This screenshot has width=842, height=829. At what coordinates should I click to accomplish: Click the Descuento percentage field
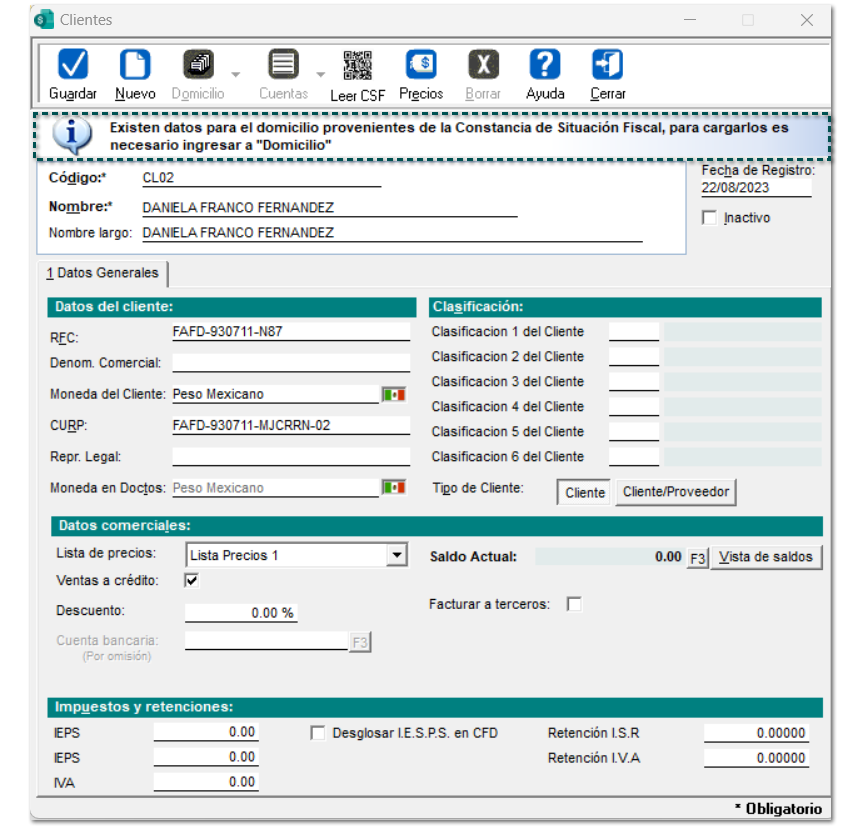[241, 613]
